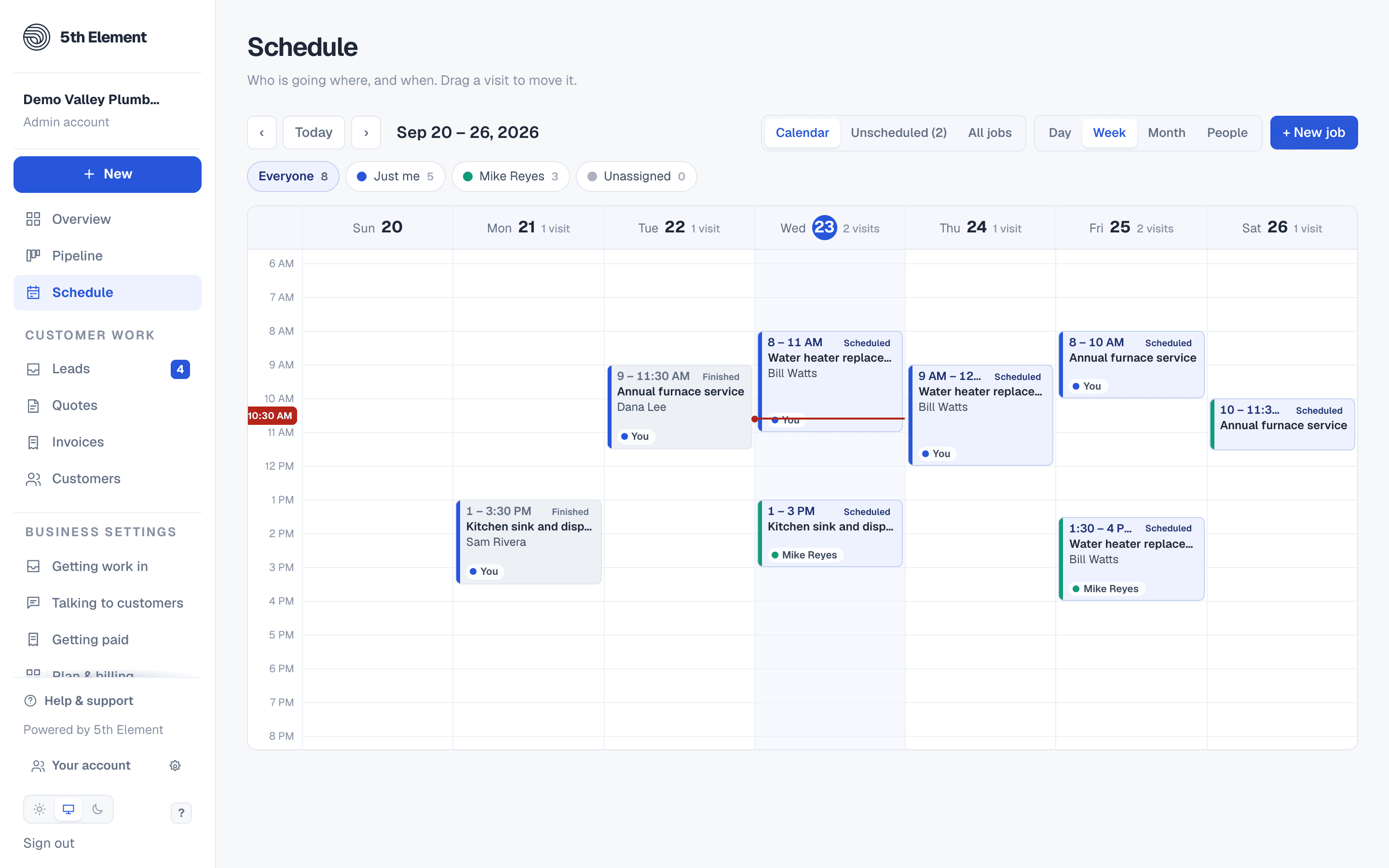Viewport: 1389px width, 868px height.
Task: Switch to Day view
Action: [x=1060, y=133]
